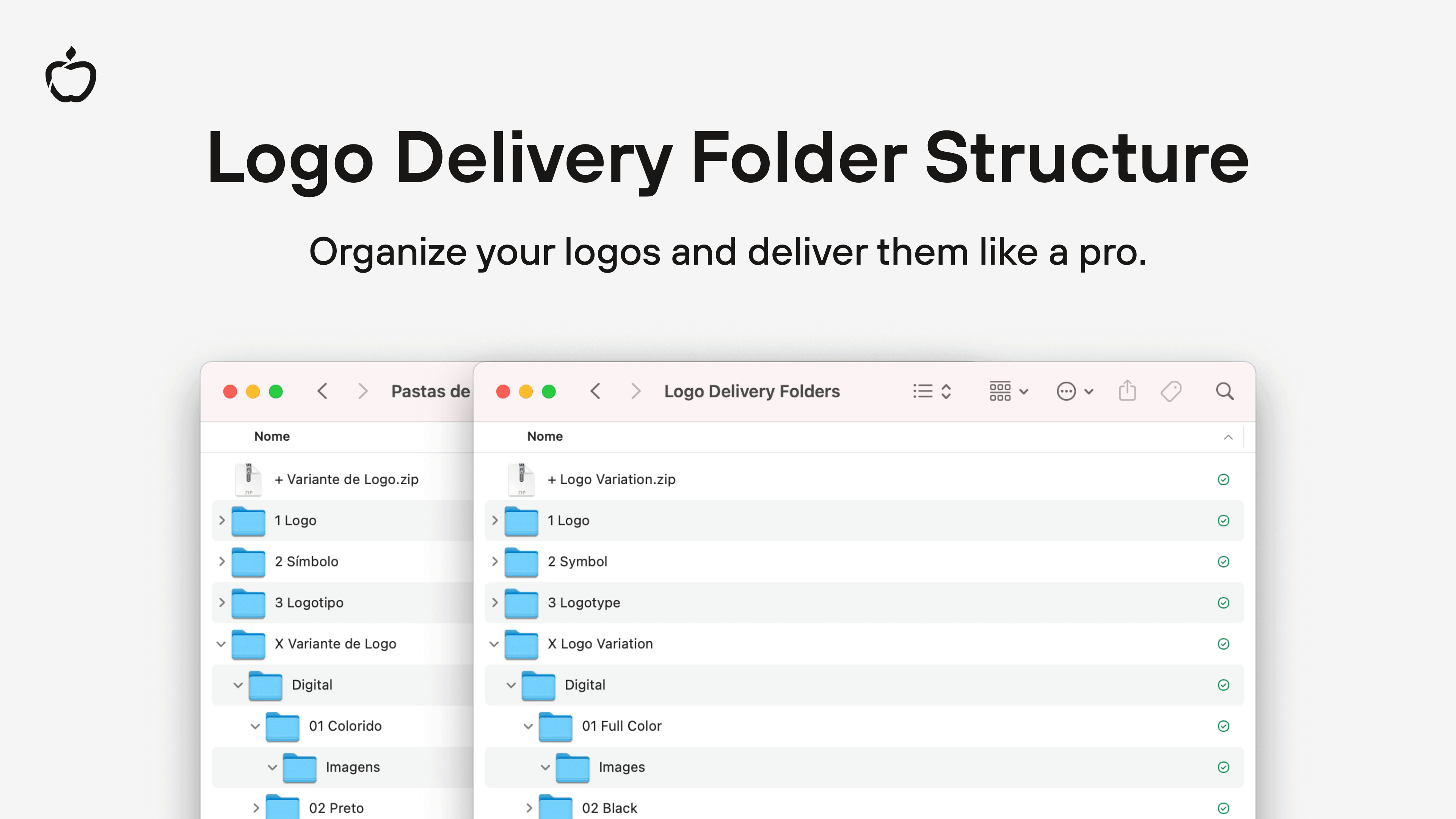1456x819 pixels.
Task: Click sync status icon for X Logo Variation
Action: (x=1223, y=644)
